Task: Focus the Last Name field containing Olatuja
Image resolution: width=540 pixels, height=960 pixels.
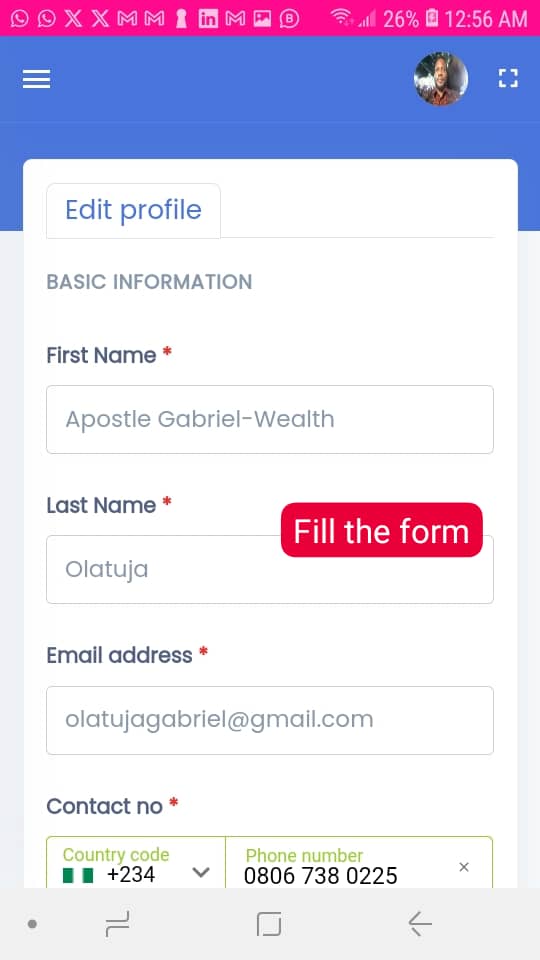Action: (x=270, y=569)
